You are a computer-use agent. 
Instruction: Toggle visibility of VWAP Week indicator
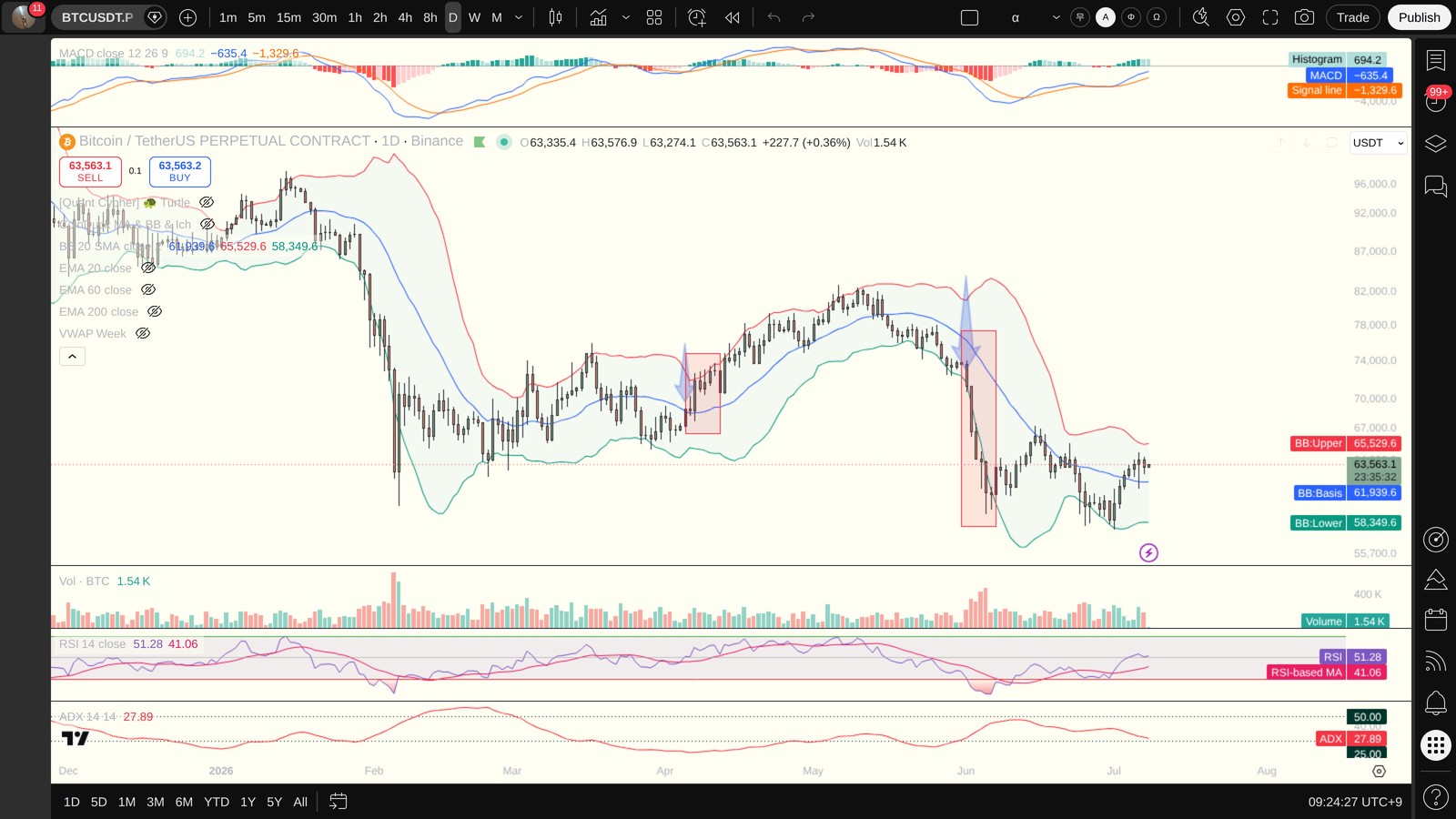click(x=143, y=333)
